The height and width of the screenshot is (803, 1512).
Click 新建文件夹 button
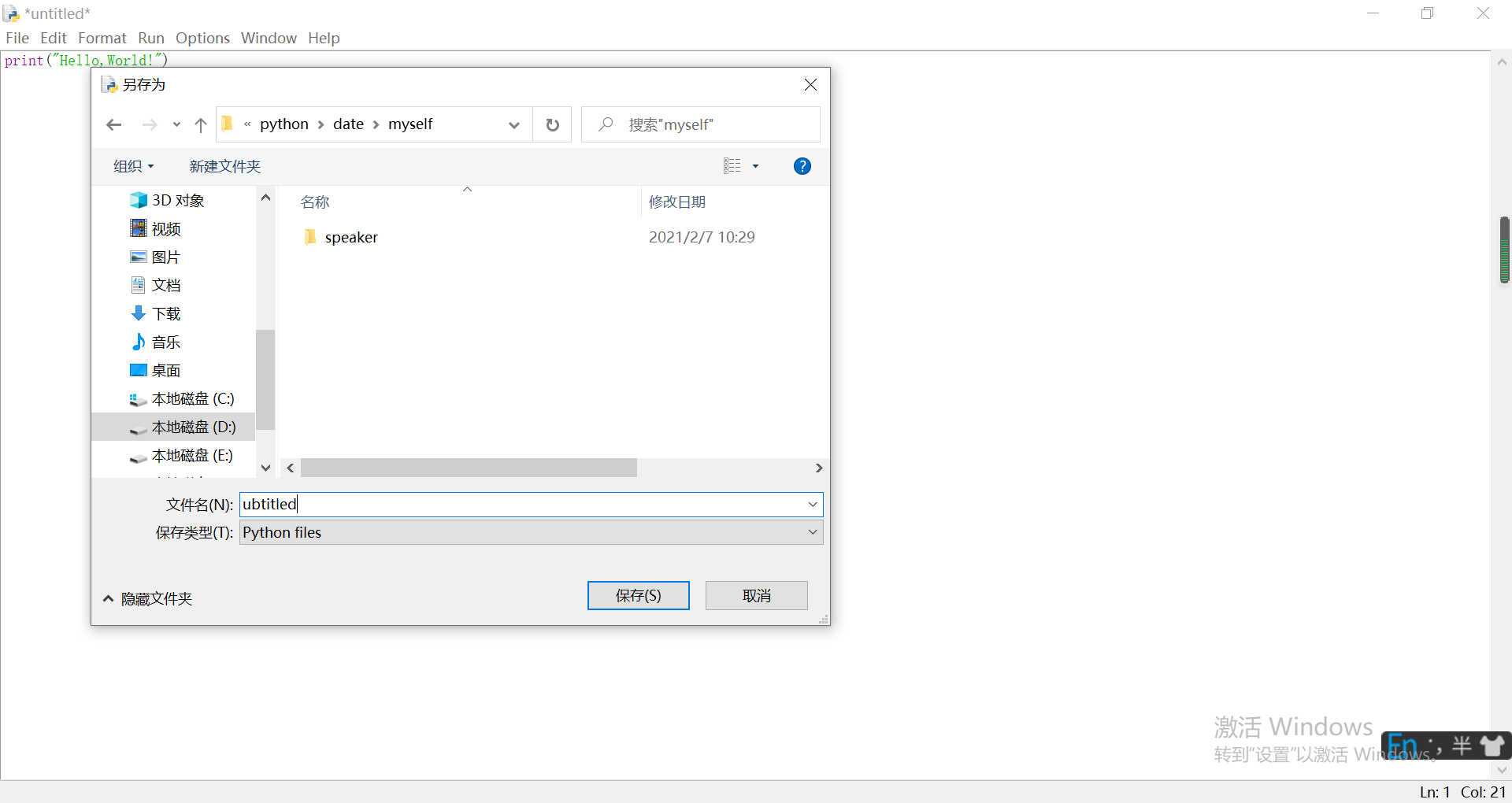(225, 166)
